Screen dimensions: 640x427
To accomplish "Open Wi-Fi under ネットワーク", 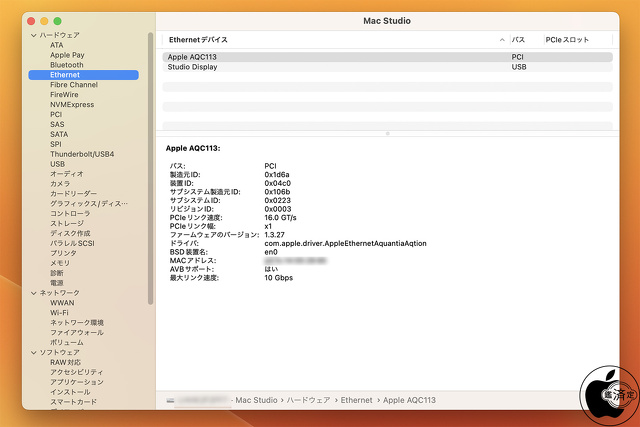I will (59, 313).
